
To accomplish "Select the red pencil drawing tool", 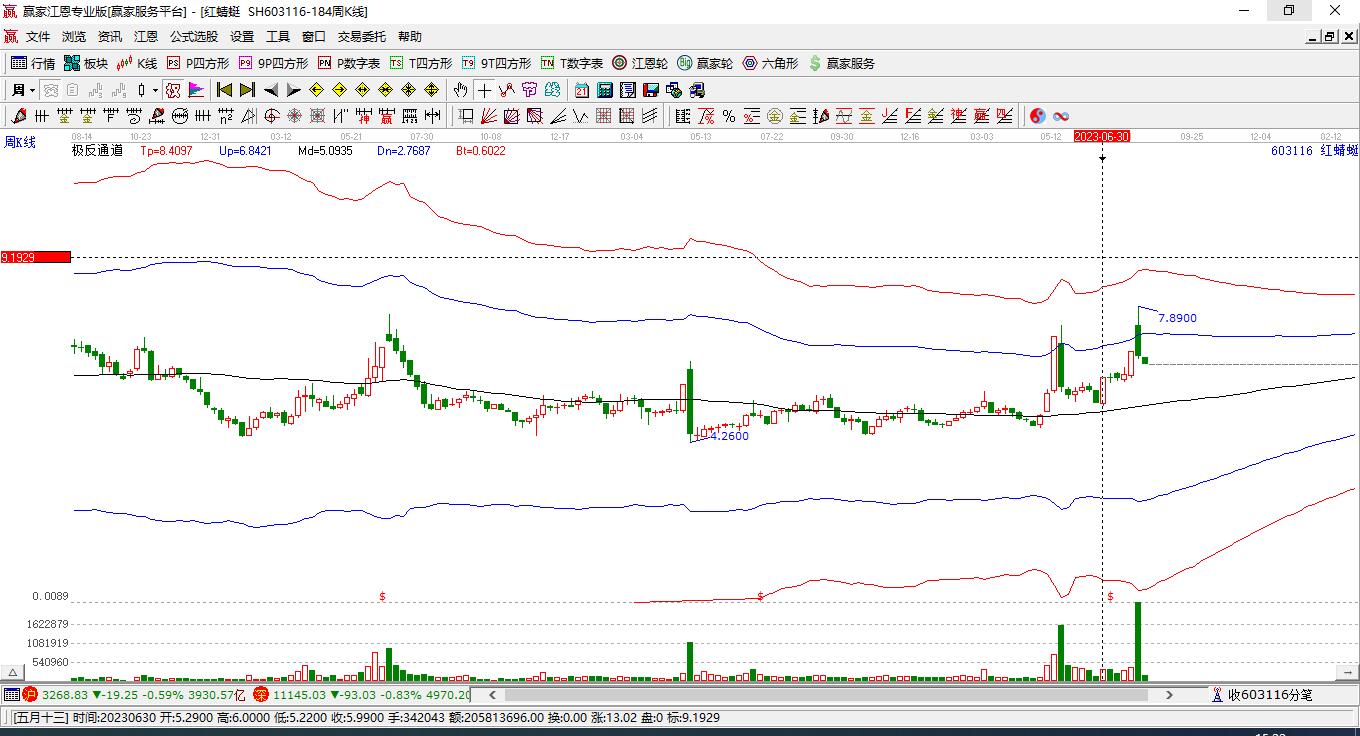I will [19, 116].
